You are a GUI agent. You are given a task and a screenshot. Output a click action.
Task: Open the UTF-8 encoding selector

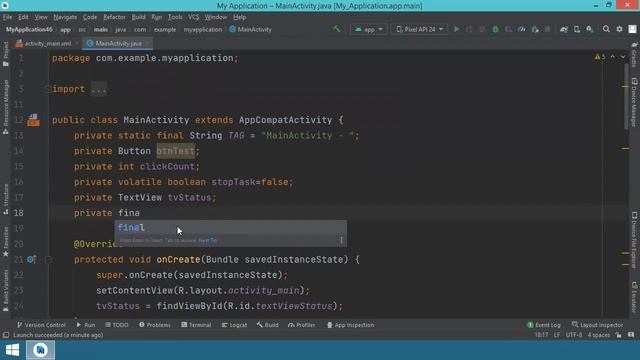(x=573, y=335)
